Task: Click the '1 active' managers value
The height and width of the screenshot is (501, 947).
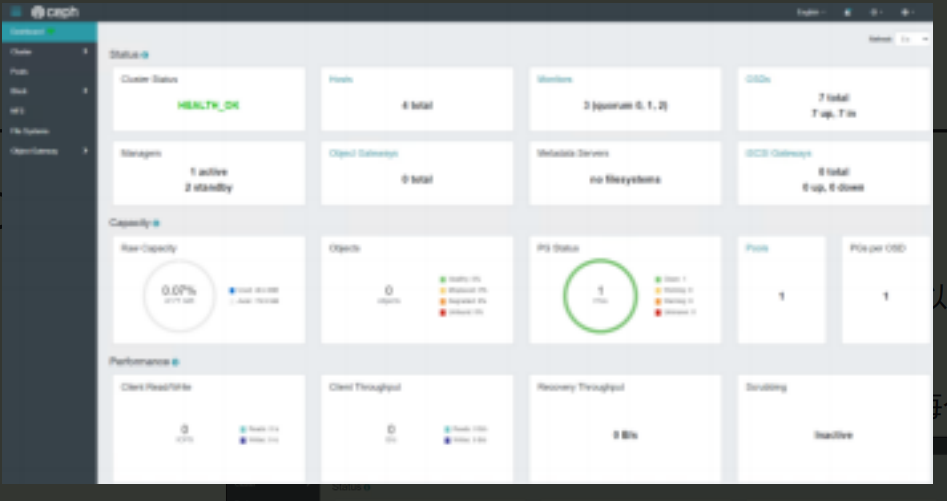Action: tap(208, 171)
